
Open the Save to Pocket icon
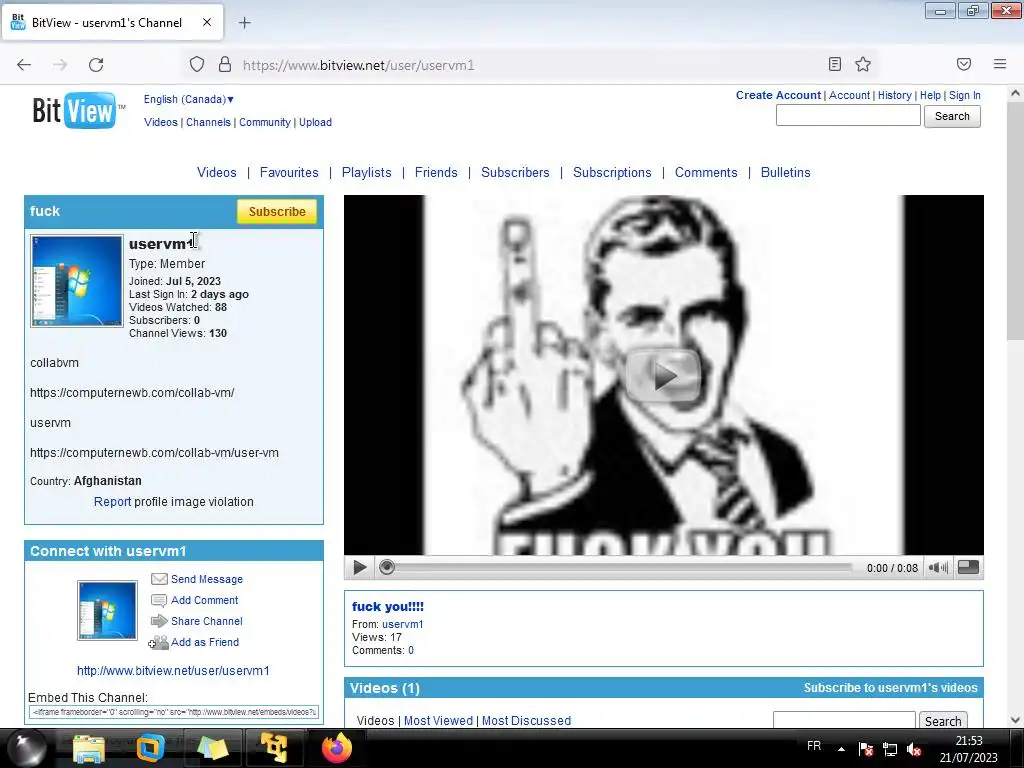coord(964,64)
